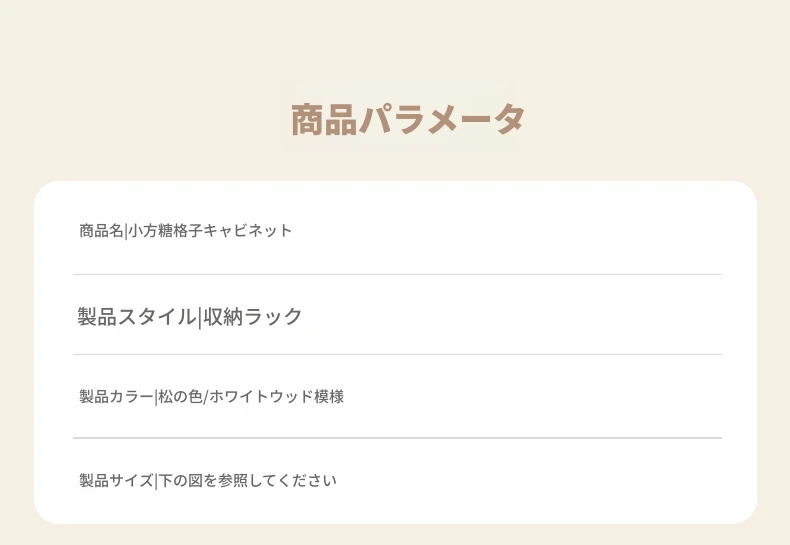This screenshot has width=790, height=545.
Task: Click the pipe separator after 製品スタイル
Action: click(x=200, y=317)
